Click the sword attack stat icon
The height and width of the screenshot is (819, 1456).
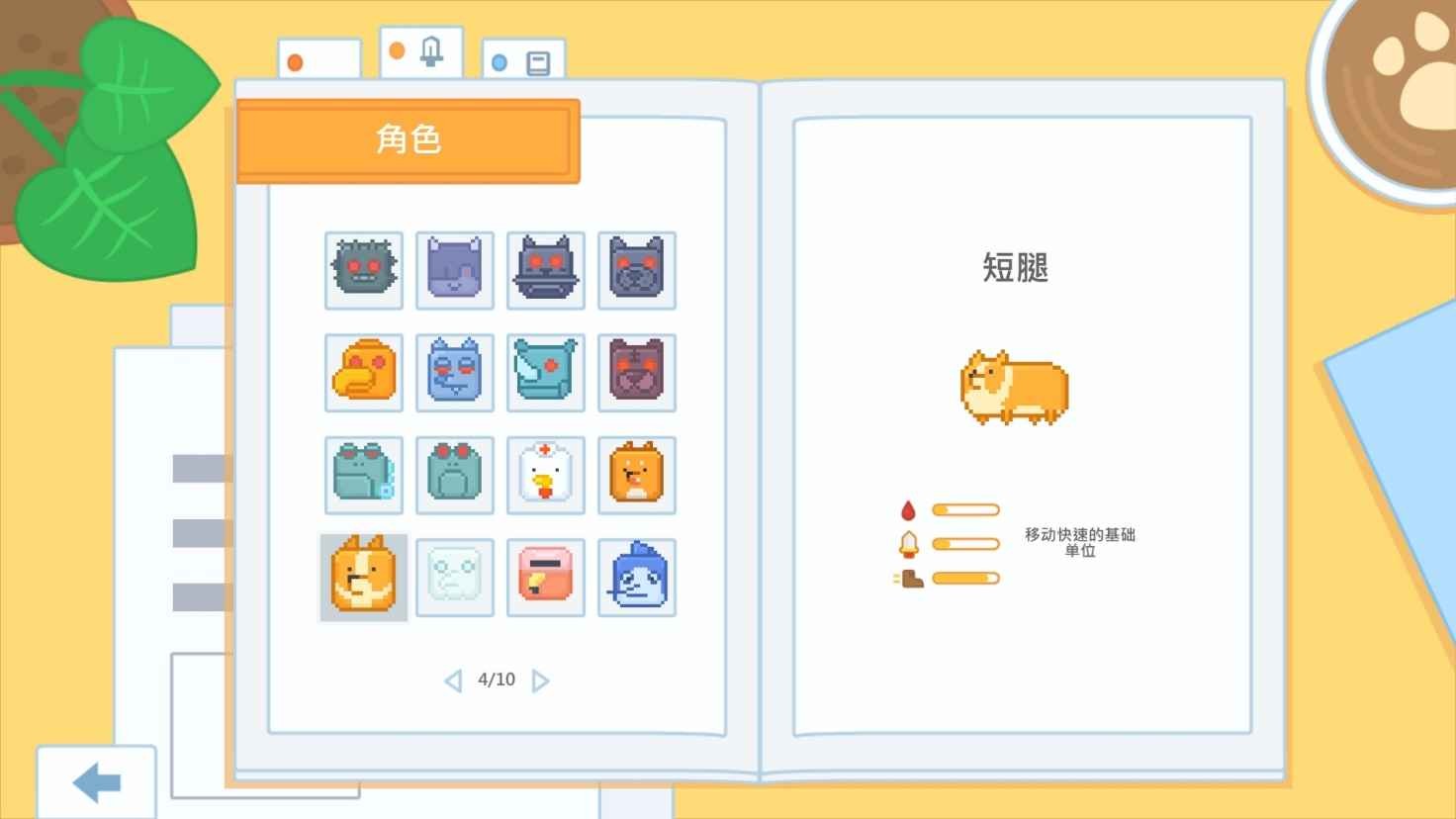tap(906, 543)
